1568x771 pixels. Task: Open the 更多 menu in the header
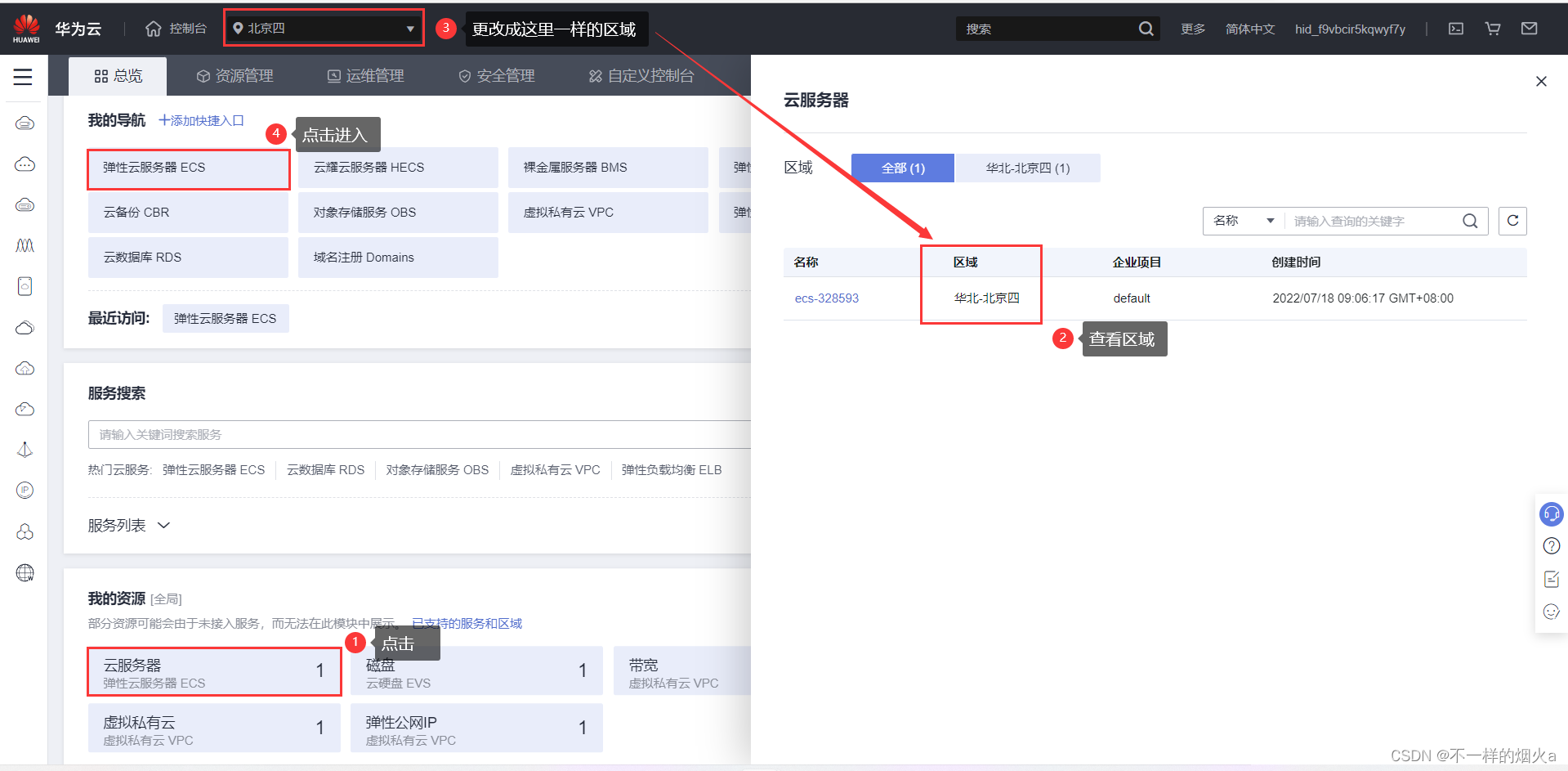tap(1193, 29)
